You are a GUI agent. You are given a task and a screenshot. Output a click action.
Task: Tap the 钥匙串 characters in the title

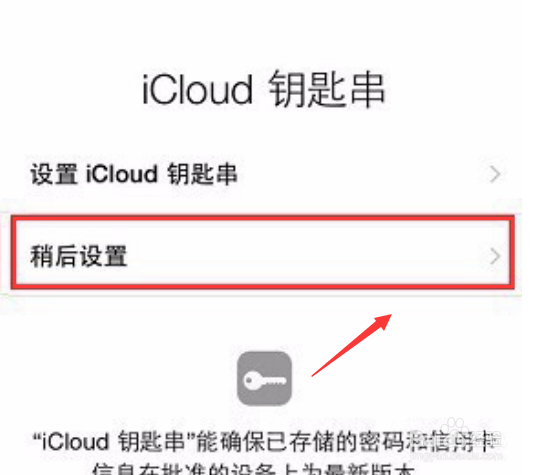[x=327, y=90]
